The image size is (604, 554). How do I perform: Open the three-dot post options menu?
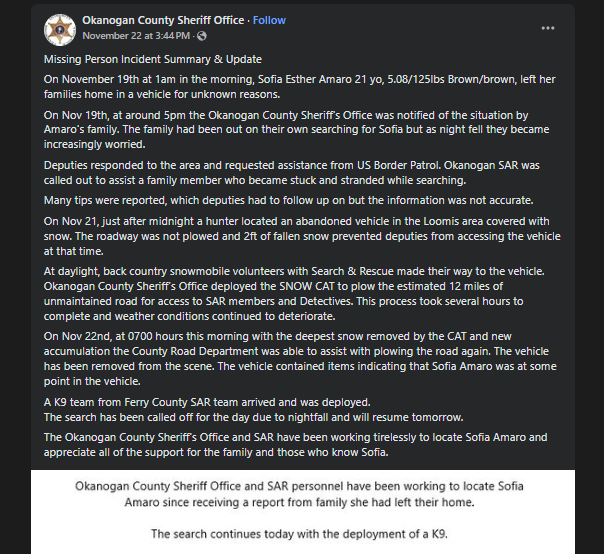(x=547, y=28)
